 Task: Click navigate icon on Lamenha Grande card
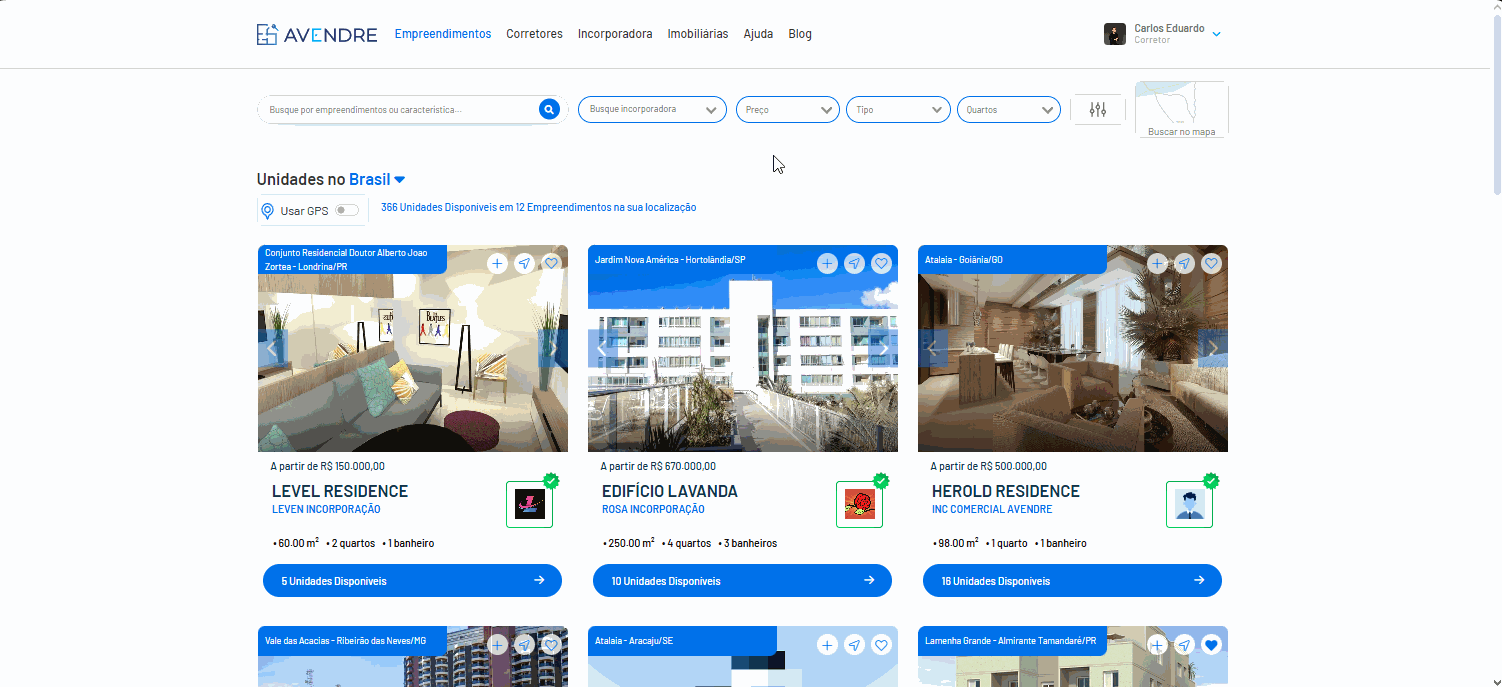tap(1184, 645)
